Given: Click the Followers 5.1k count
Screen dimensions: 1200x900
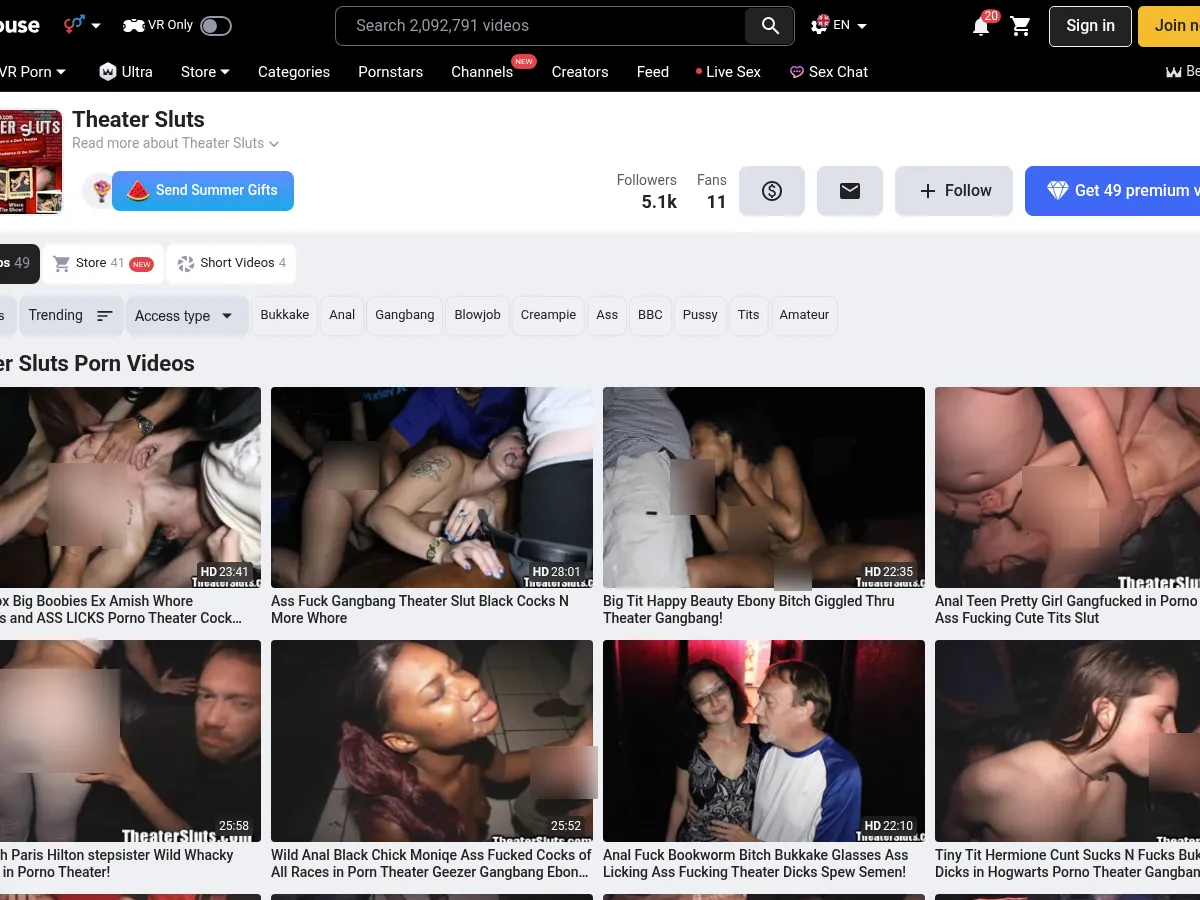Looking at the screenshot, I should click(647, 191).
